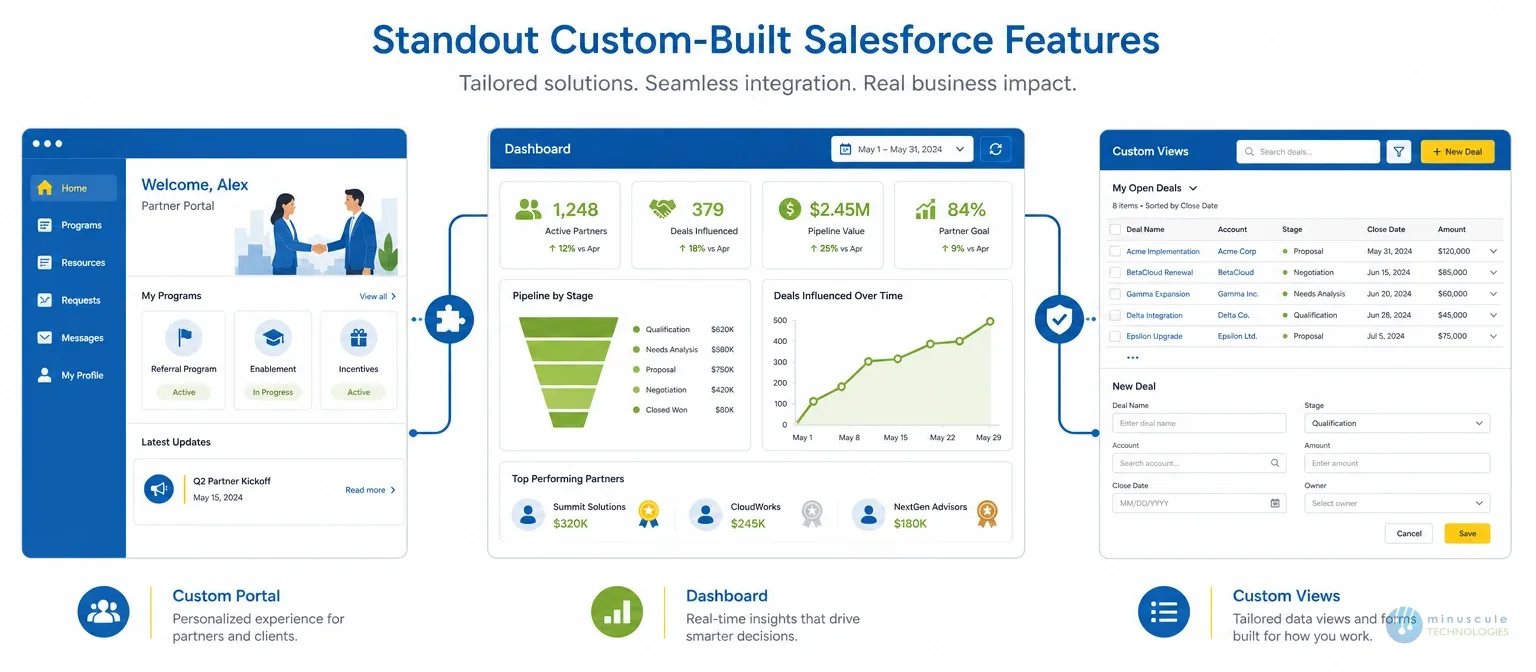
Task: Open the Acme Implementation deal link
Action: coord(1163,252)
